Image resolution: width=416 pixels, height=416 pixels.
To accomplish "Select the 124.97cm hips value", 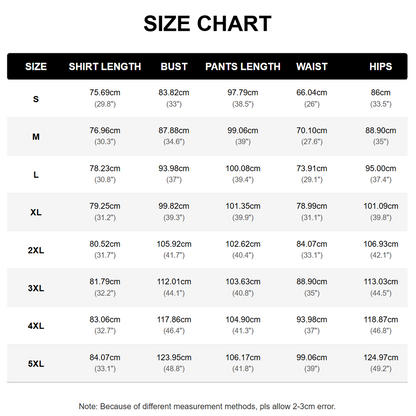I will pos(381,358).
